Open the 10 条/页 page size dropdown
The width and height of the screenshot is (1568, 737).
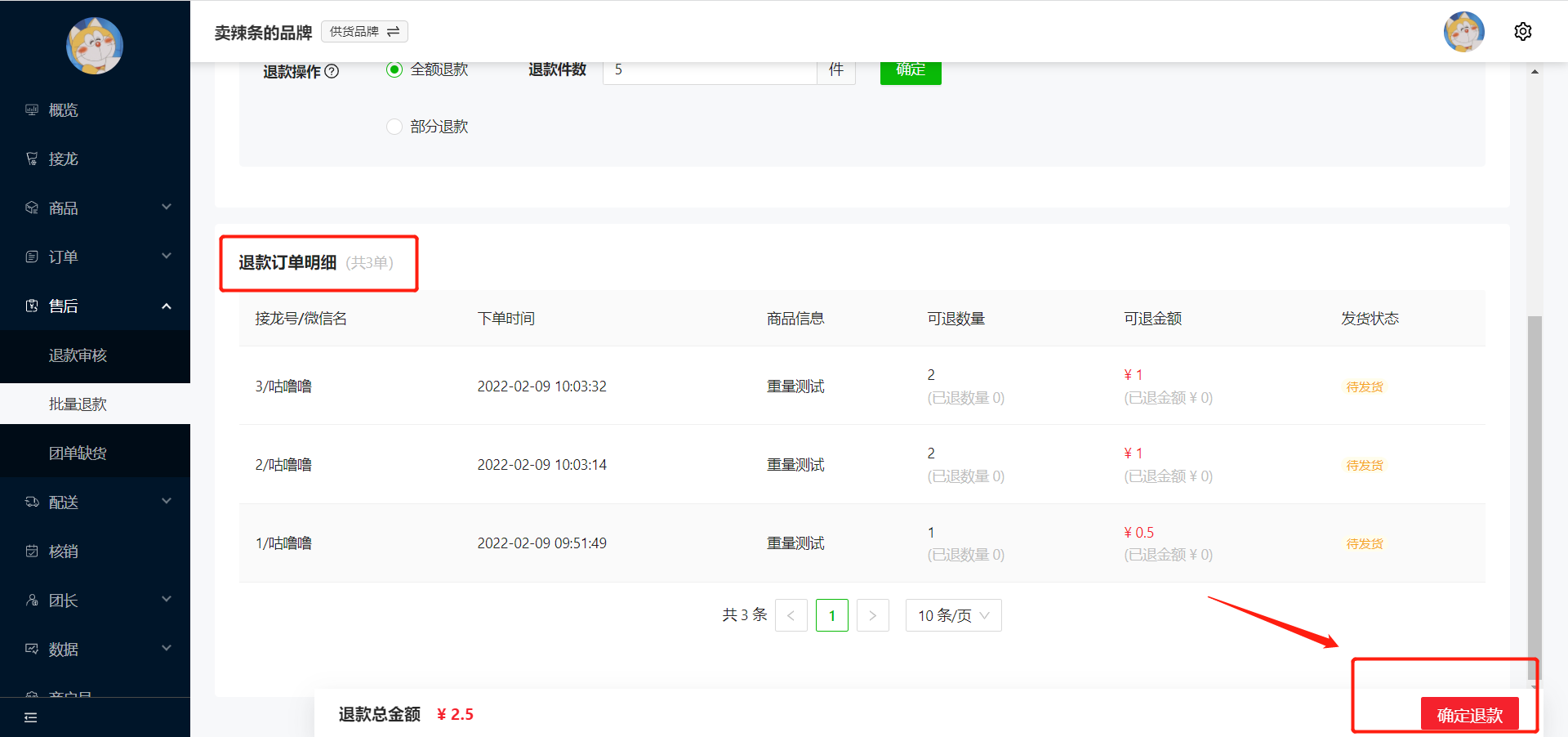[953, 615]
